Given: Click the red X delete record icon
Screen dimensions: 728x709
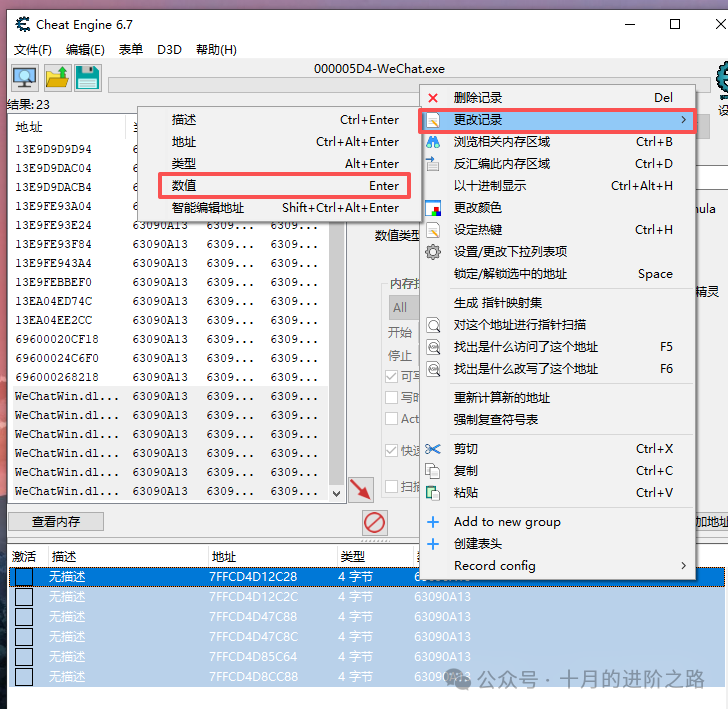Looking at the screenshot, I should click(433, 98).
